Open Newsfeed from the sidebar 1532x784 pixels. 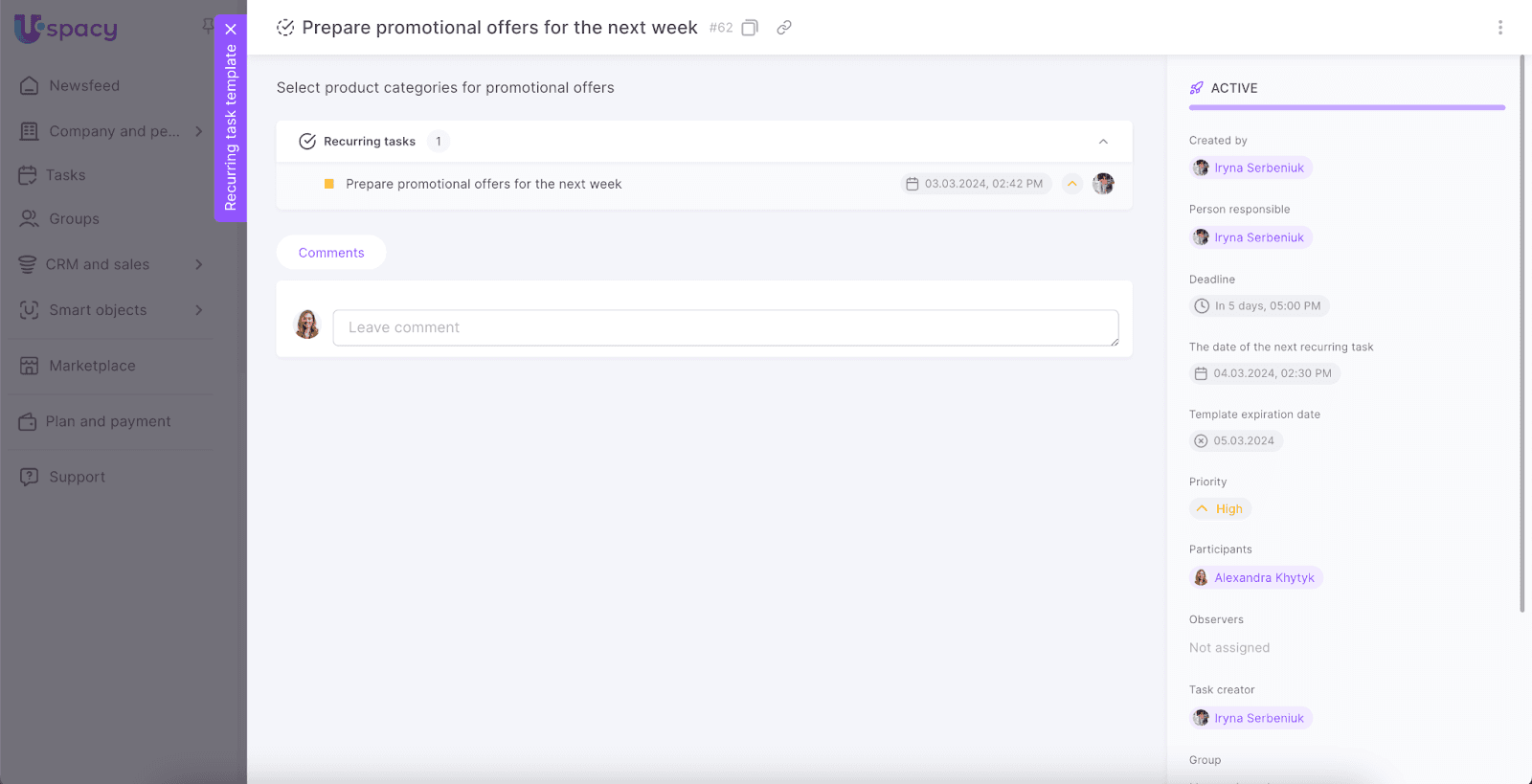(x=84, y=86)
